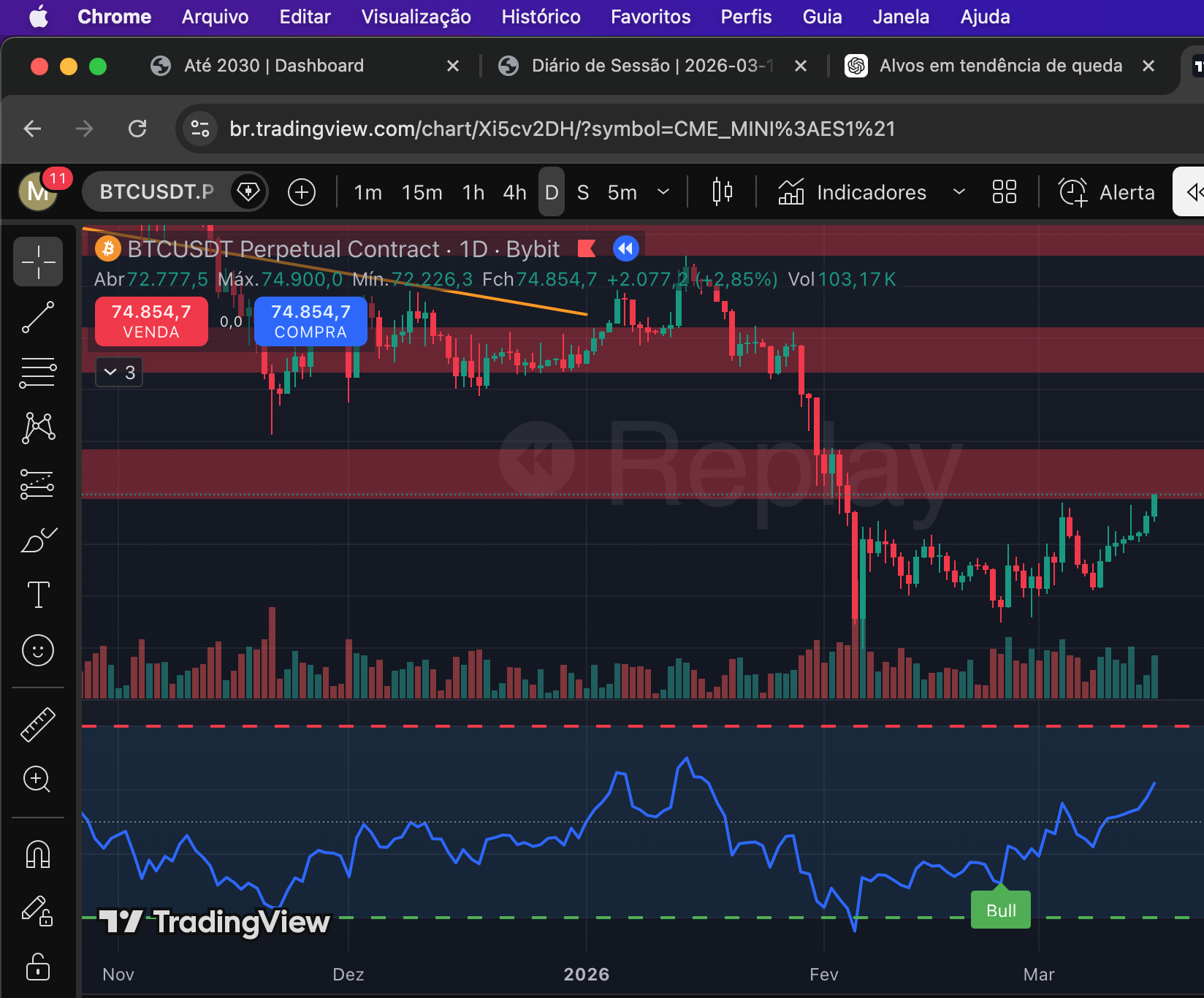Select the trend line drawing tool
This screenshot has width=1204, height=998.
[x=38, y=318]
